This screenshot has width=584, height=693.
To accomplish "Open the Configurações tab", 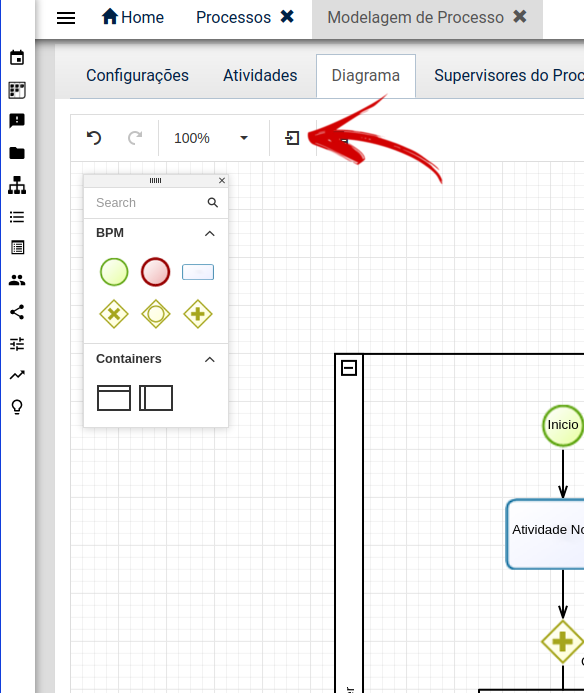I will 137,76.
